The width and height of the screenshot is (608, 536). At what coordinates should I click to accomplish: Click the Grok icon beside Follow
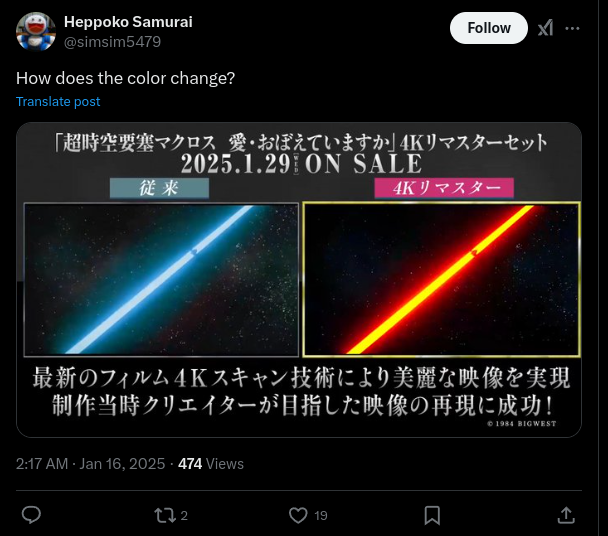pyautogui.click(x=545, y=28)
